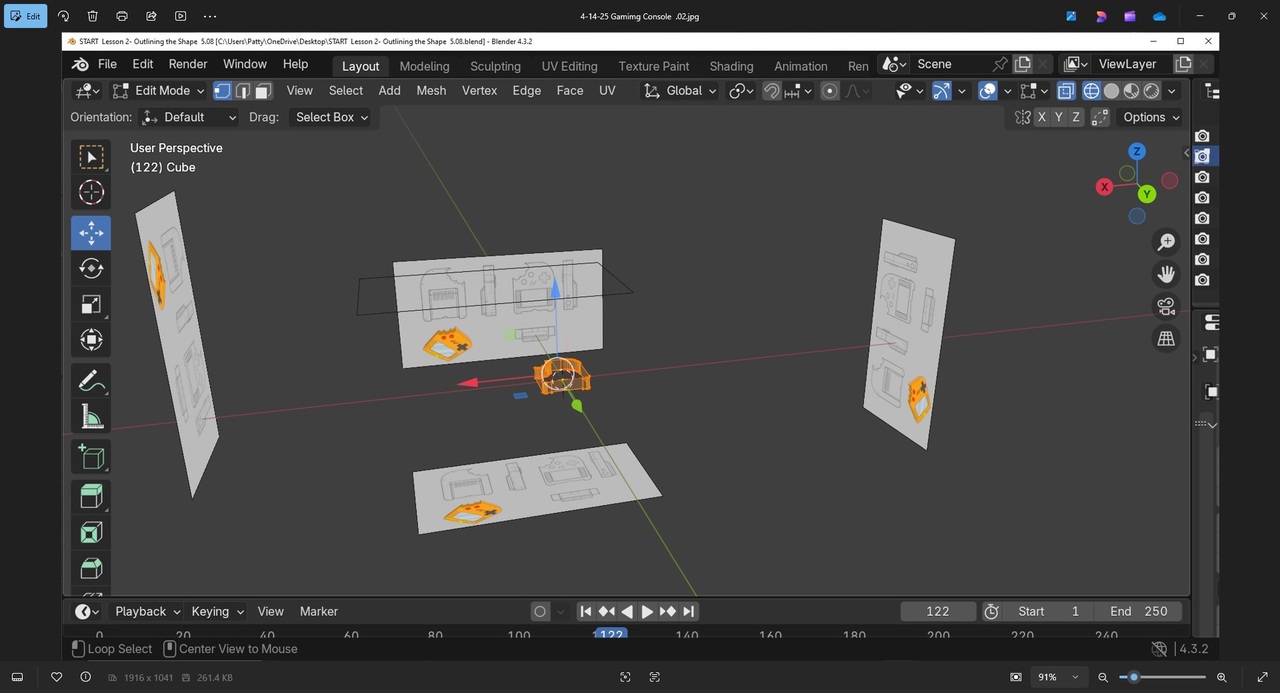Toggle camera view in viewport

pyautogui.click(x=1166, y=307)
